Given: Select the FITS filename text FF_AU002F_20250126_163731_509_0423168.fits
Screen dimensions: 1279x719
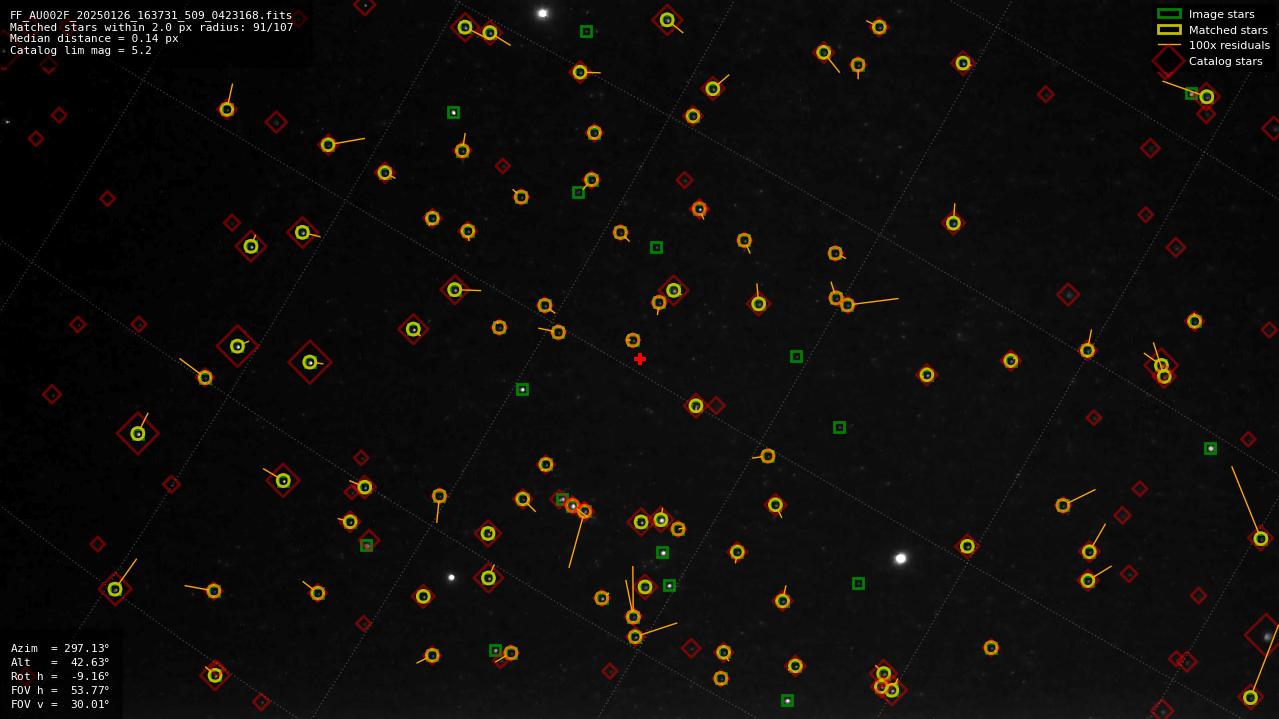Looking at the screenshot, I should (151, 15).
